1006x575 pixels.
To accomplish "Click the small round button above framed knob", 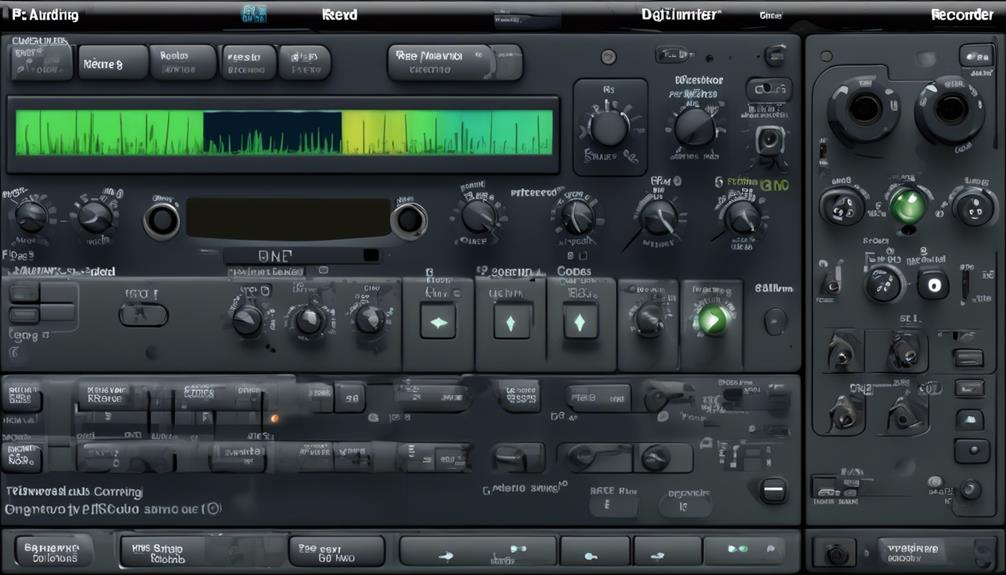I will (x=608, y=57).
